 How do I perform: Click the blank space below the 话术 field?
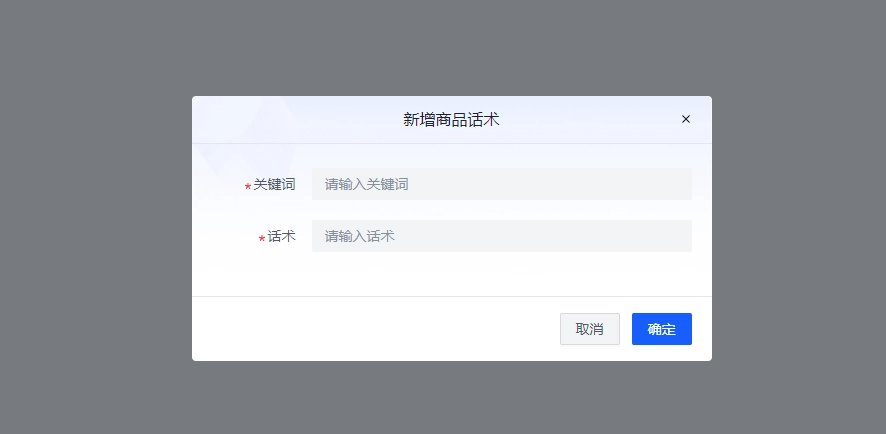[452, 274]
